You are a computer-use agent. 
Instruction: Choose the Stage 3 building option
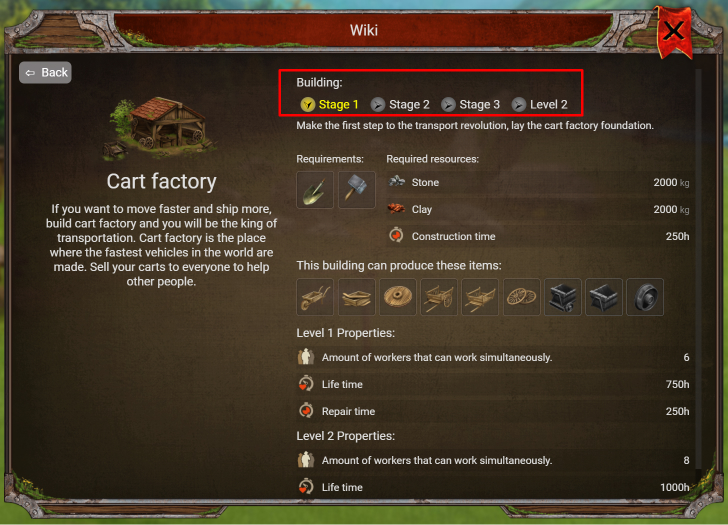click(x=471, y=104)
